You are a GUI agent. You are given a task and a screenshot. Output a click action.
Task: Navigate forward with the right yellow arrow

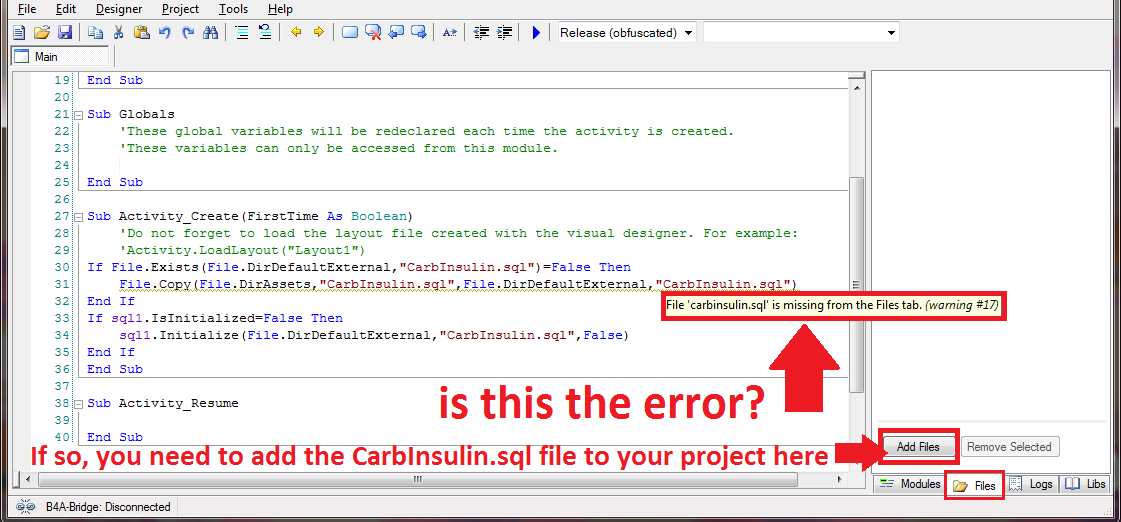point(318,32)
